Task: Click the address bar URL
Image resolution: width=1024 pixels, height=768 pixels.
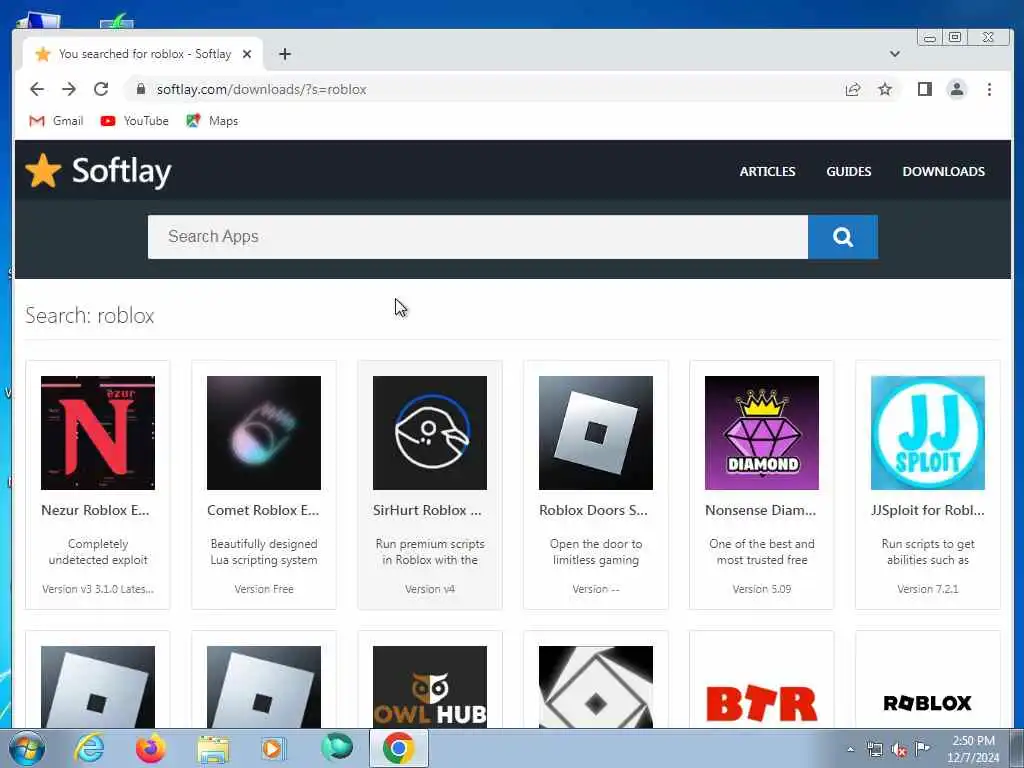Action: (261, 89)
